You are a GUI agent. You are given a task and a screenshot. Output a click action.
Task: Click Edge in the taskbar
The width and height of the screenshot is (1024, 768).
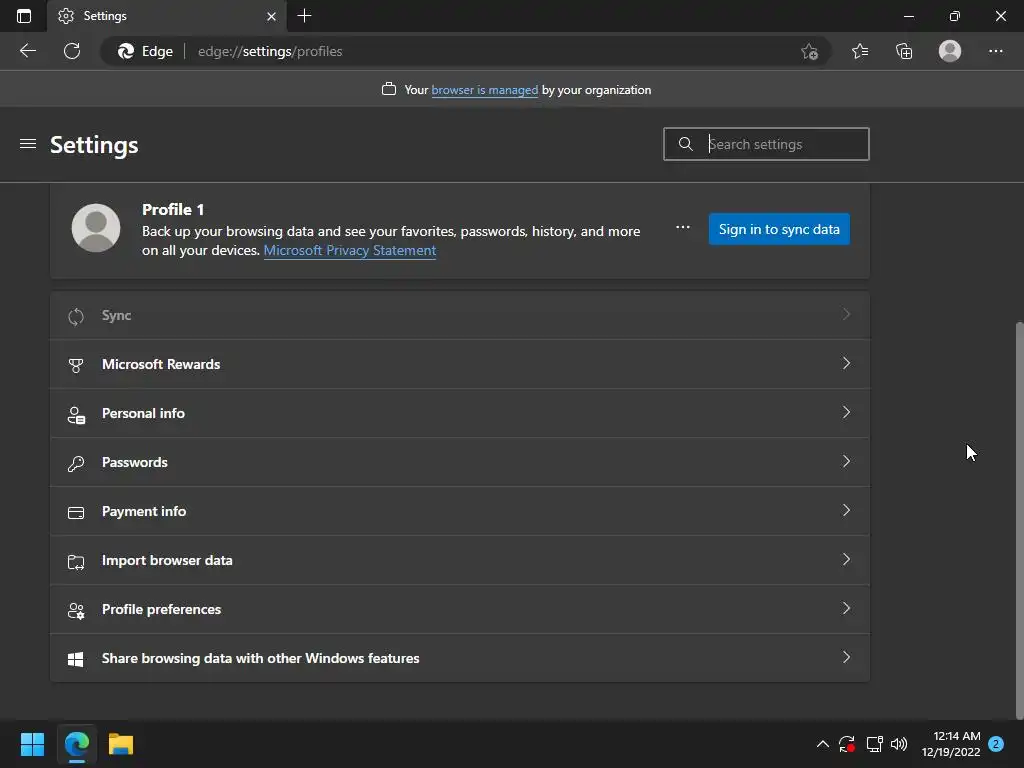point(76,744)
